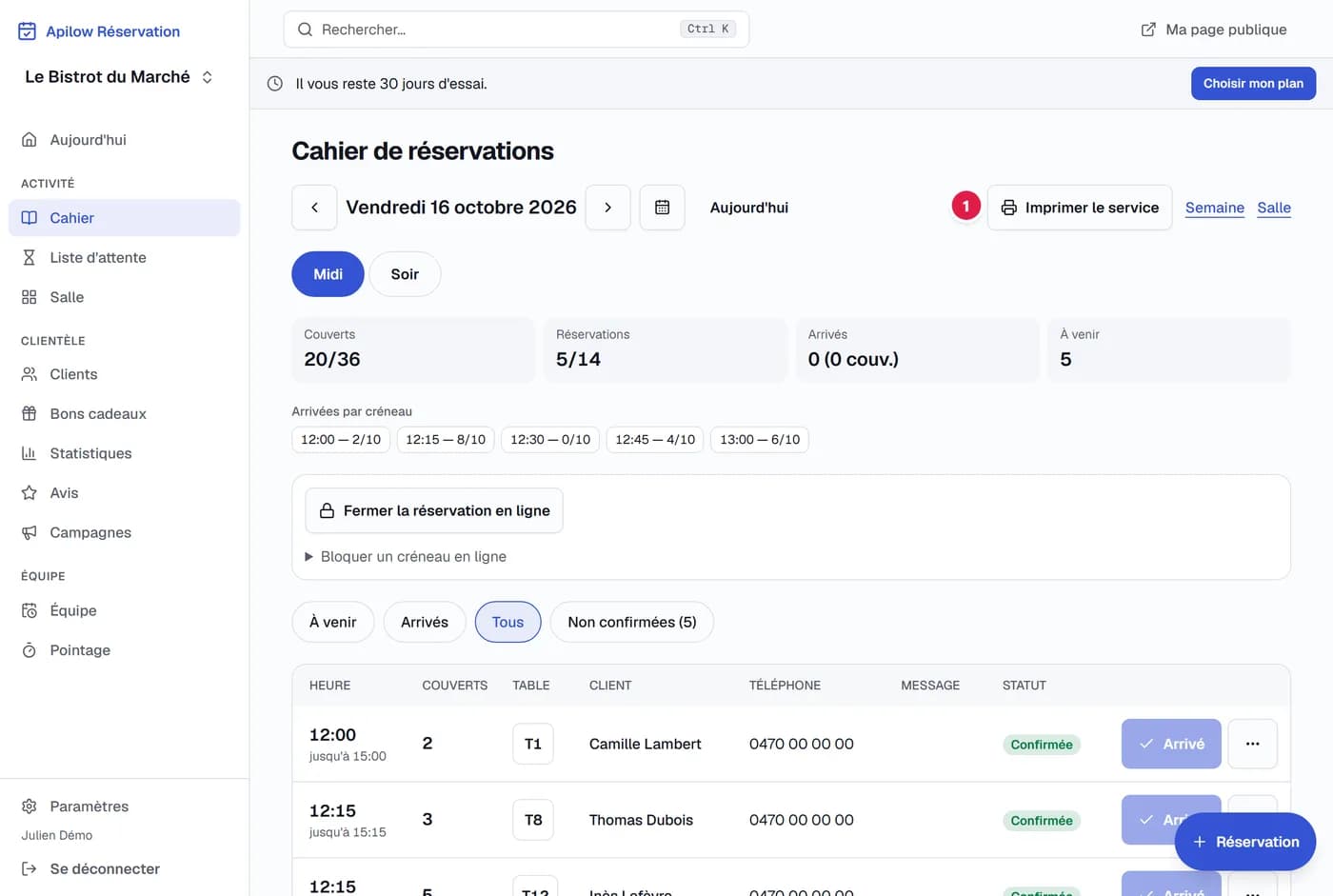Go to previous day with left chevron

pyautogui.click(x=314, y=208)
